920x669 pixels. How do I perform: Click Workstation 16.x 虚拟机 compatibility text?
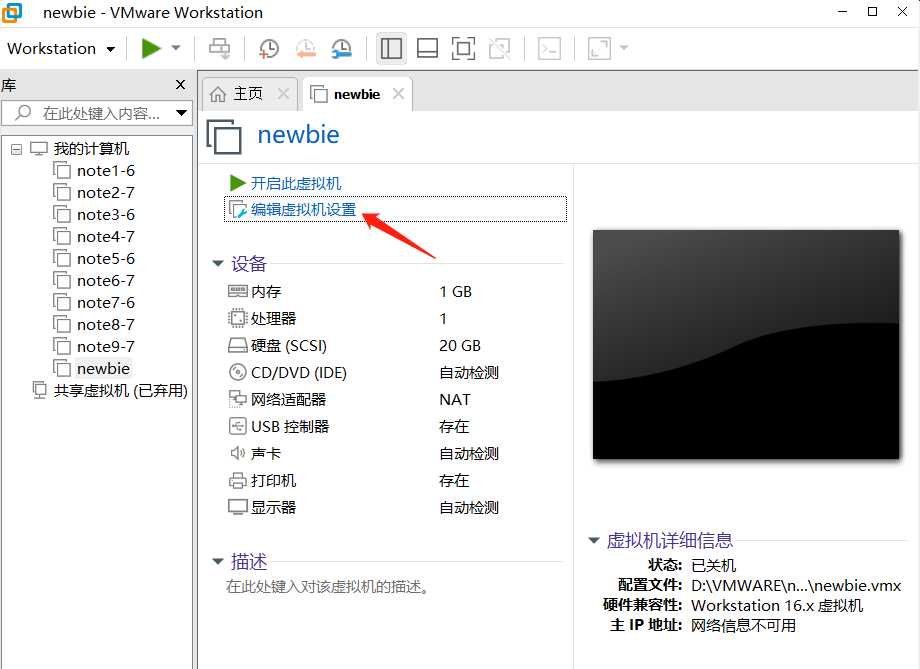coord(777,606)
